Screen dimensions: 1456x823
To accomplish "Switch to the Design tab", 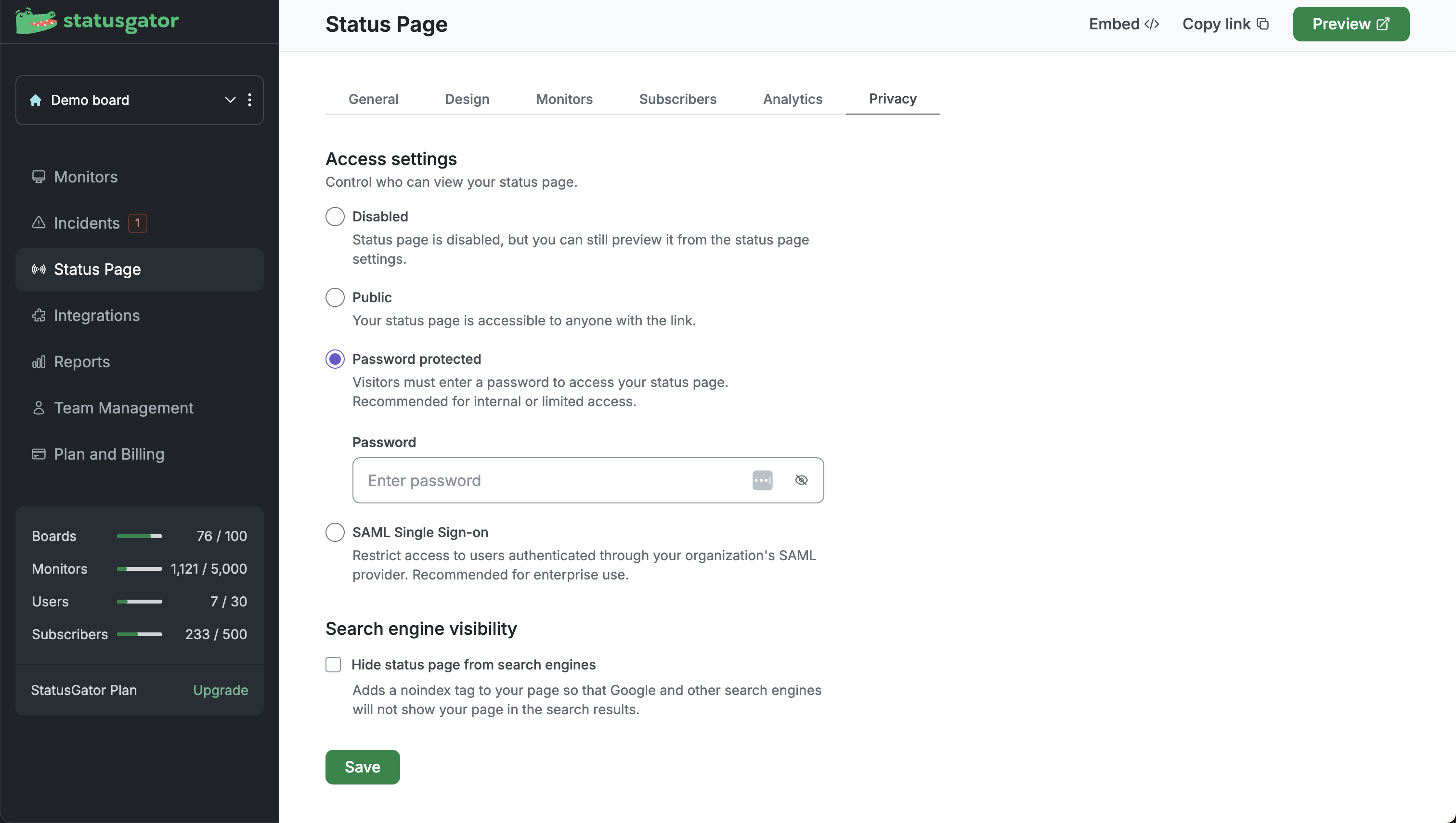I will [467, 99].
